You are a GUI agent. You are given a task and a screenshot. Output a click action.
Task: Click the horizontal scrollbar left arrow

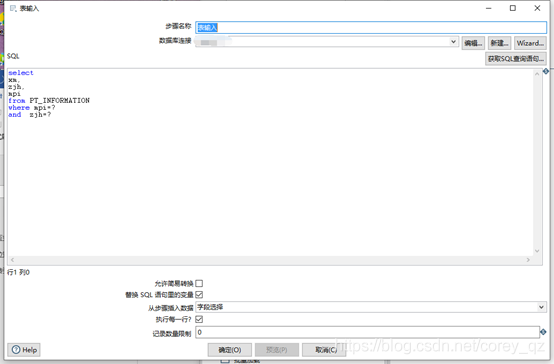[12, 260]
